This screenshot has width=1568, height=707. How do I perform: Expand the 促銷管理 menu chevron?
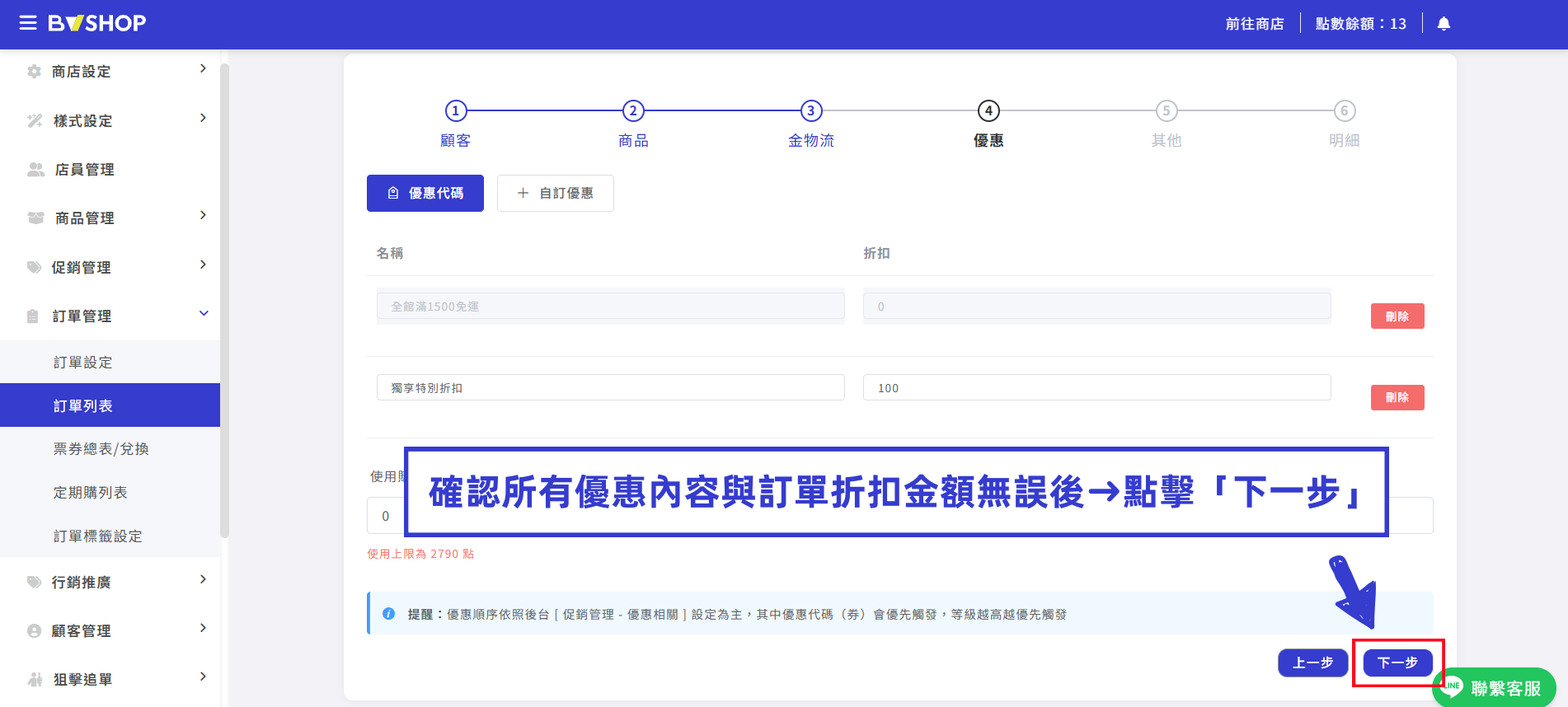(x=203, y=265)
